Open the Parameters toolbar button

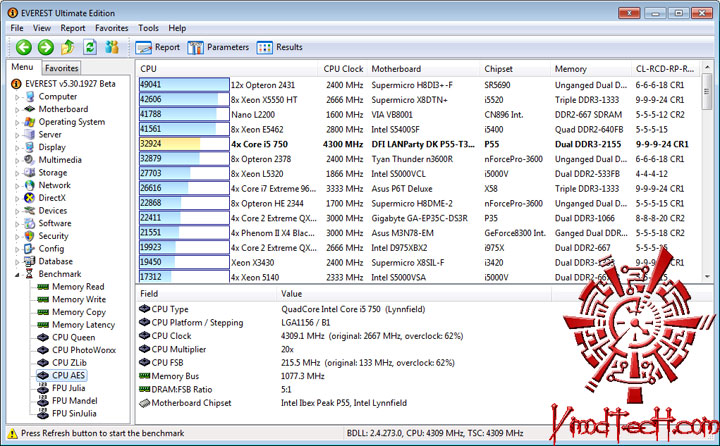pyautogui.click(x=218, y=47)
